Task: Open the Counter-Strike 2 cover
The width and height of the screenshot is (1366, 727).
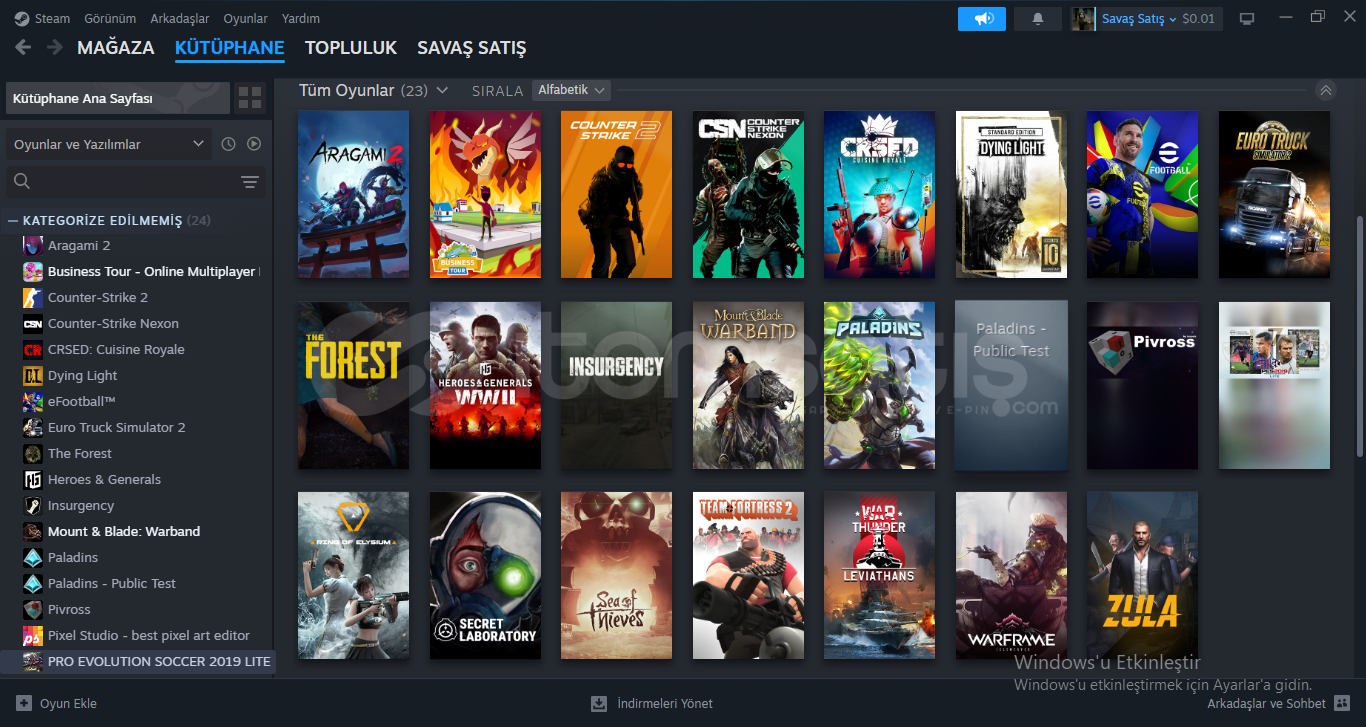Action: [x=616, y=194]
